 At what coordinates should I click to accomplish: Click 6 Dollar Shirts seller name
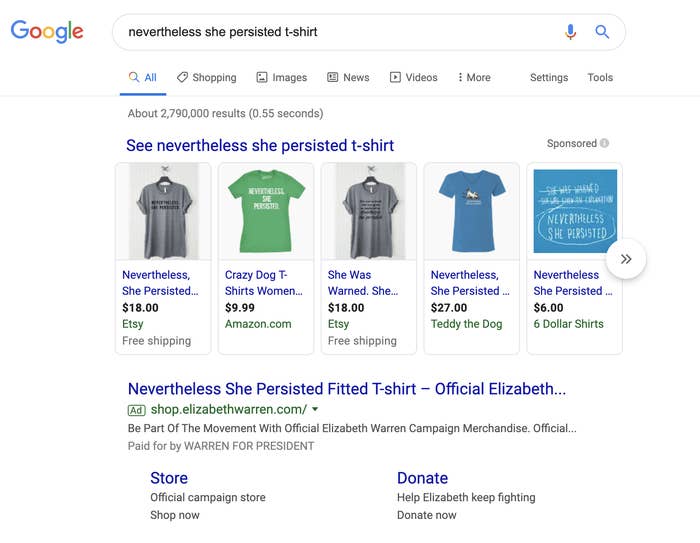tap(568, 324)
